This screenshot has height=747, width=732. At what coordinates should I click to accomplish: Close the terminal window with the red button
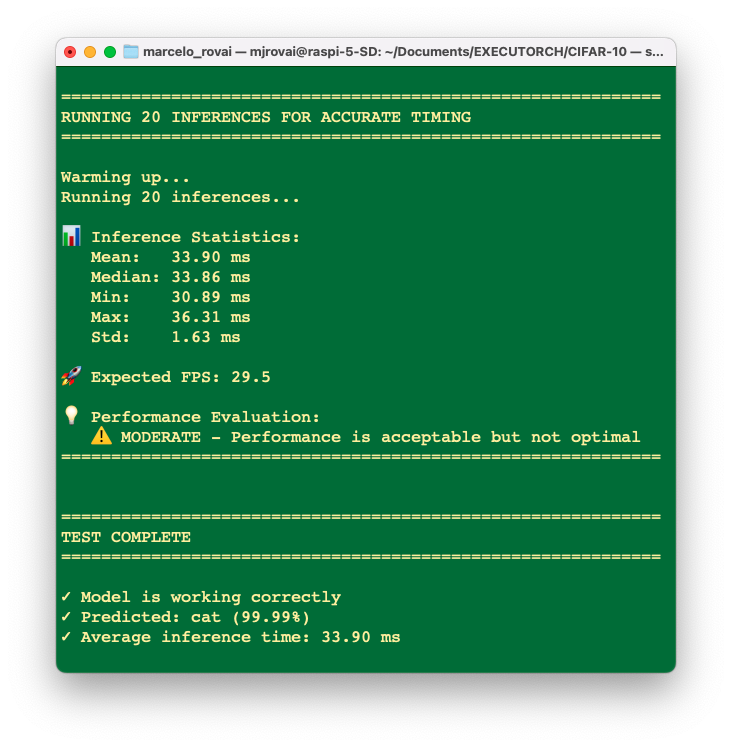[x=70, y=52]
